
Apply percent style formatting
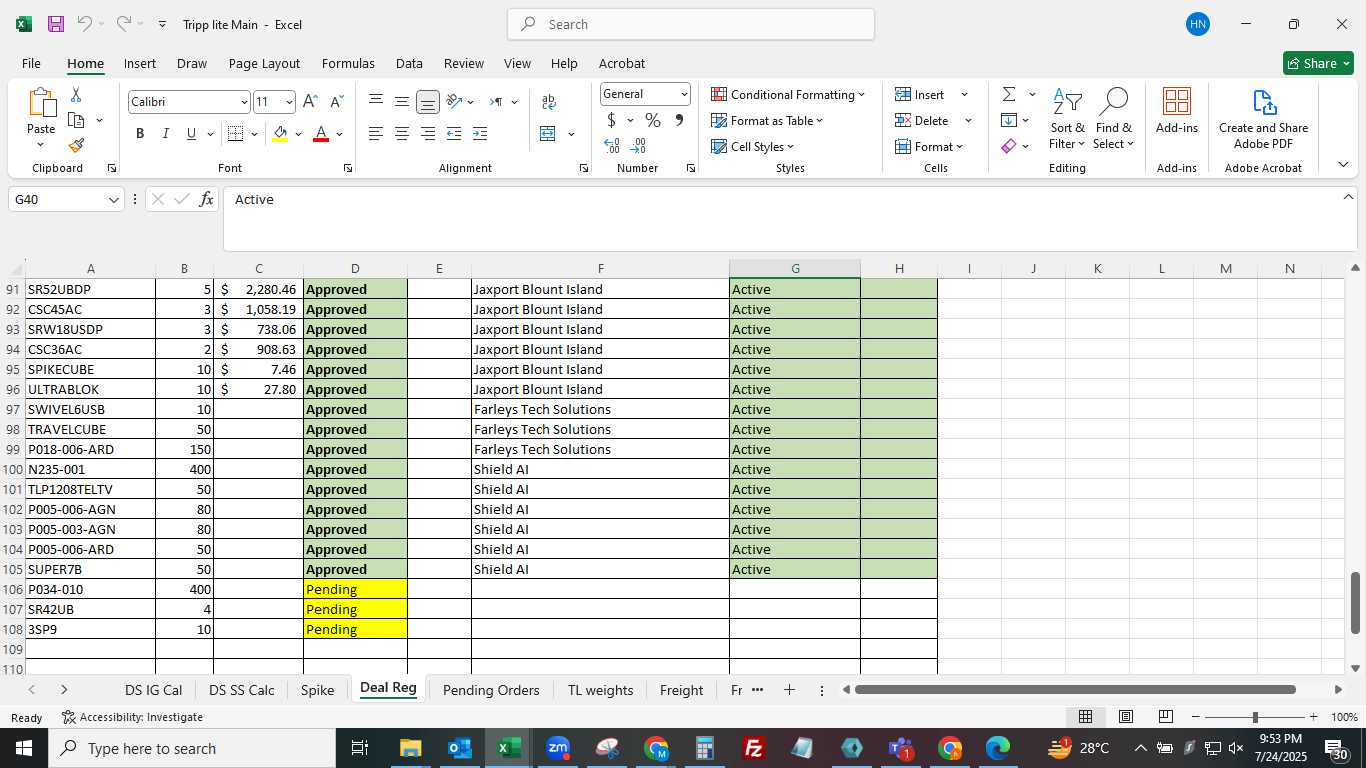pyautogui.click(x=653, y=120)
